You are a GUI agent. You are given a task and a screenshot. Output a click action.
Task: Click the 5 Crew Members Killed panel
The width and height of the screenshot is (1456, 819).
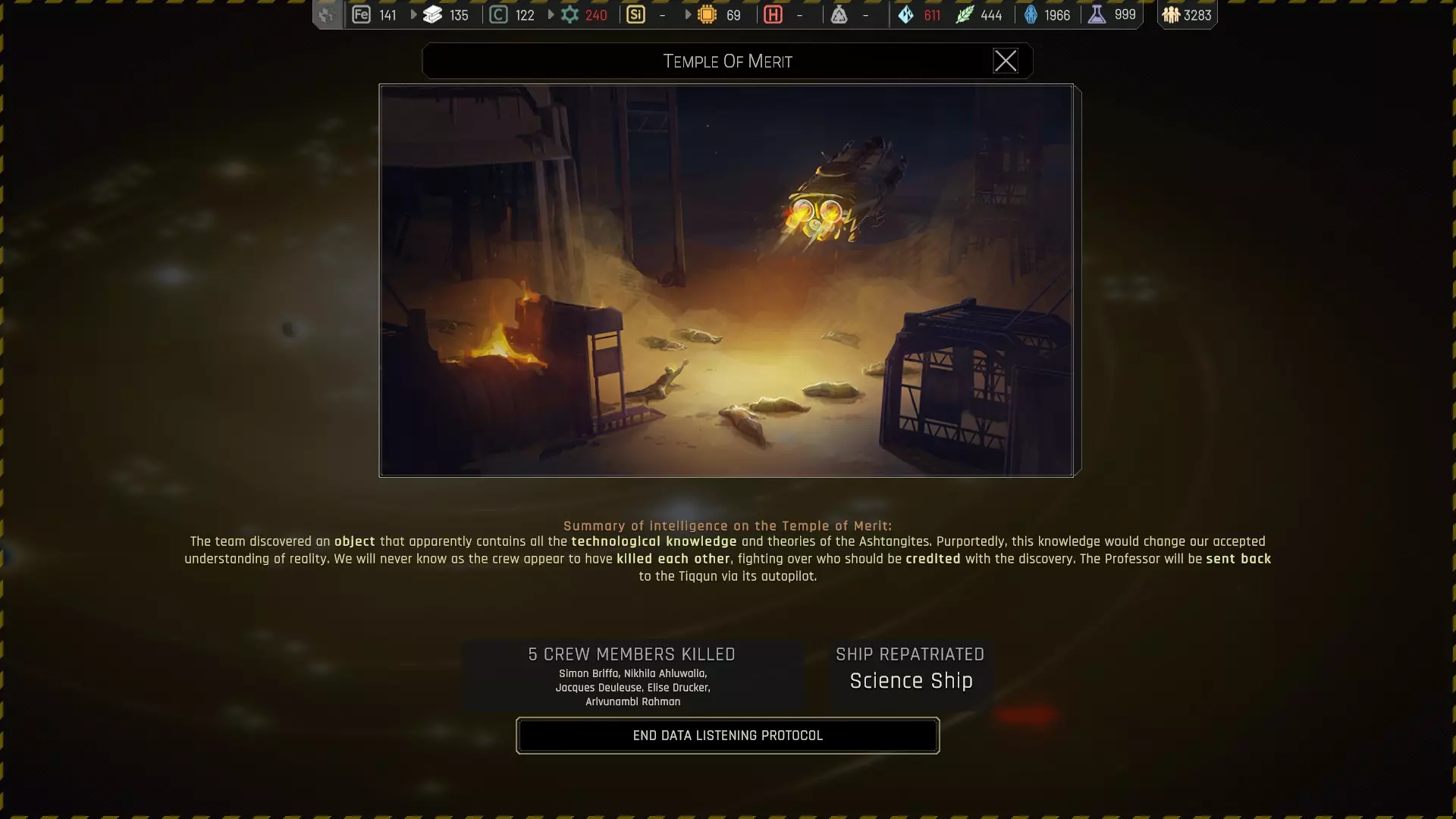[x=632, y=676]
